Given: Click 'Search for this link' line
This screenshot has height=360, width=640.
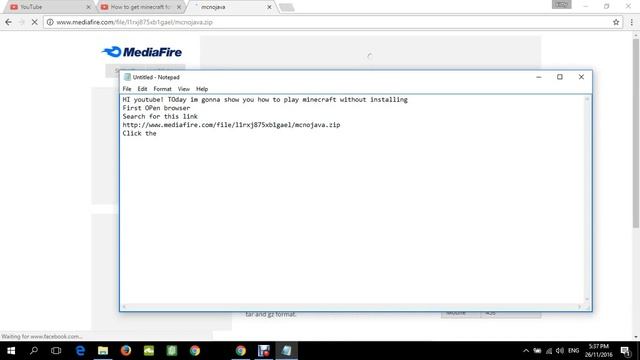Looking at the screenshot, I should tap(160, 116).
